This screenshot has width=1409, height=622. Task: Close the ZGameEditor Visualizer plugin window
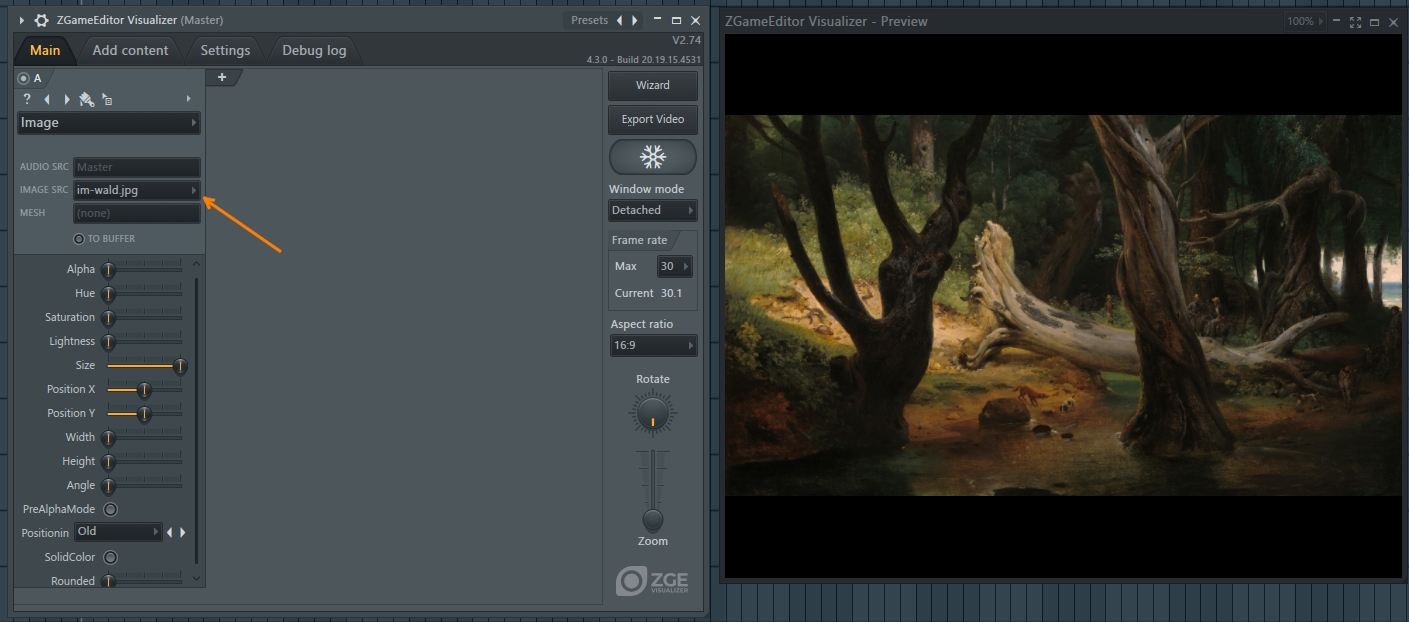click(x=695, y=20)
